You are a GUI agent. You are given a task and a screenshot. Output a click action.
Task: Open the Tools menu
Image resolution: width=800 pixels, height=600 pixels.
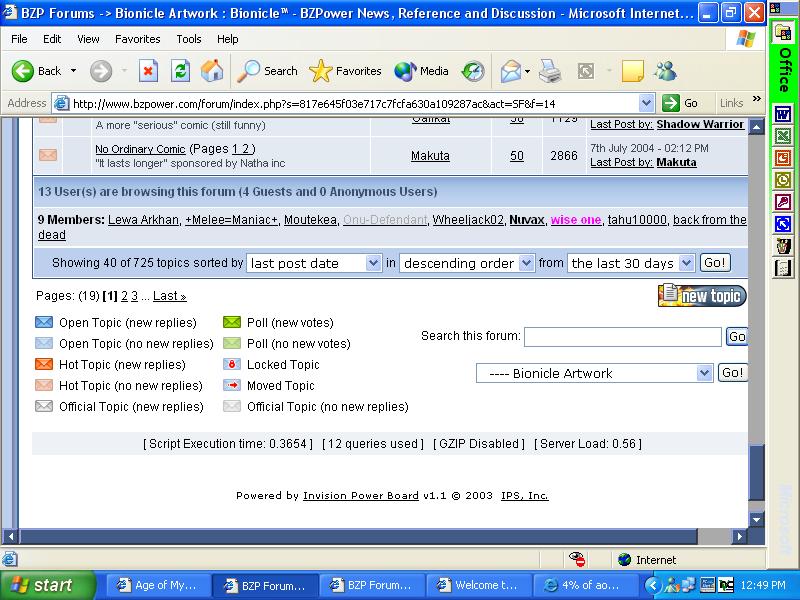click(x=189, y=39)
